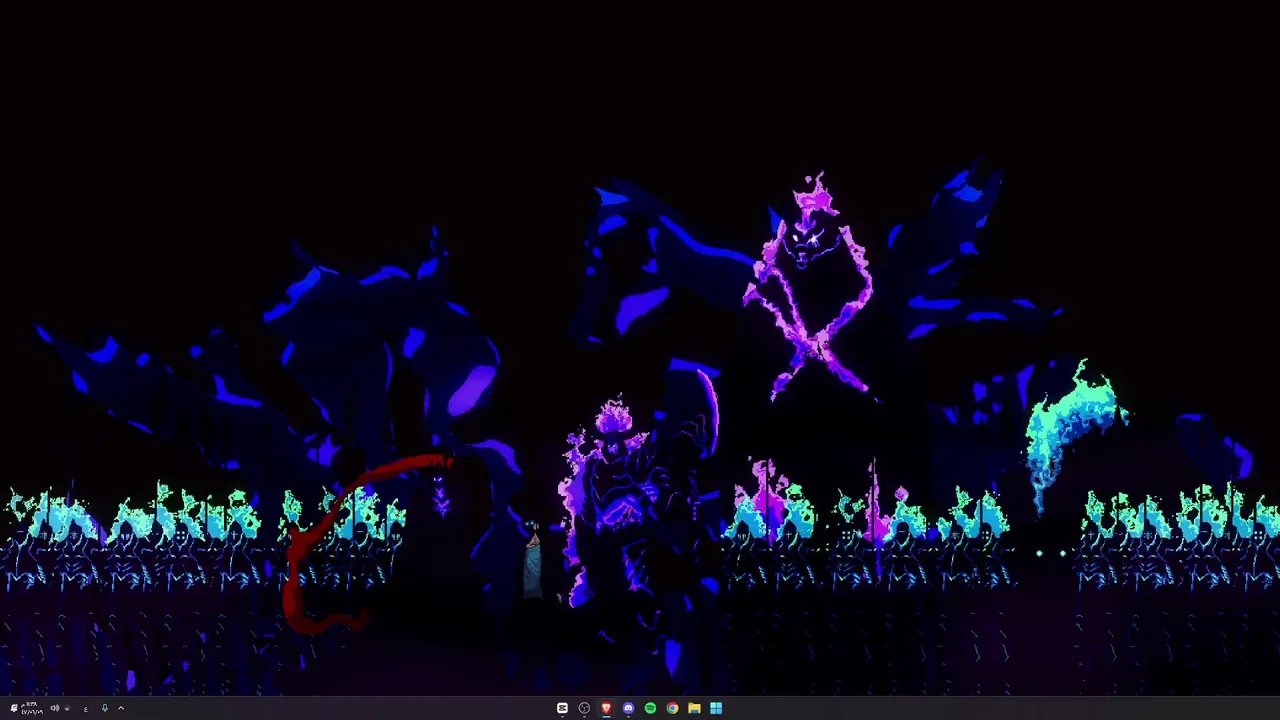The image size is (1280, 720).
Task: Open the notifications bell icon
Action: (x=14, y=708)
